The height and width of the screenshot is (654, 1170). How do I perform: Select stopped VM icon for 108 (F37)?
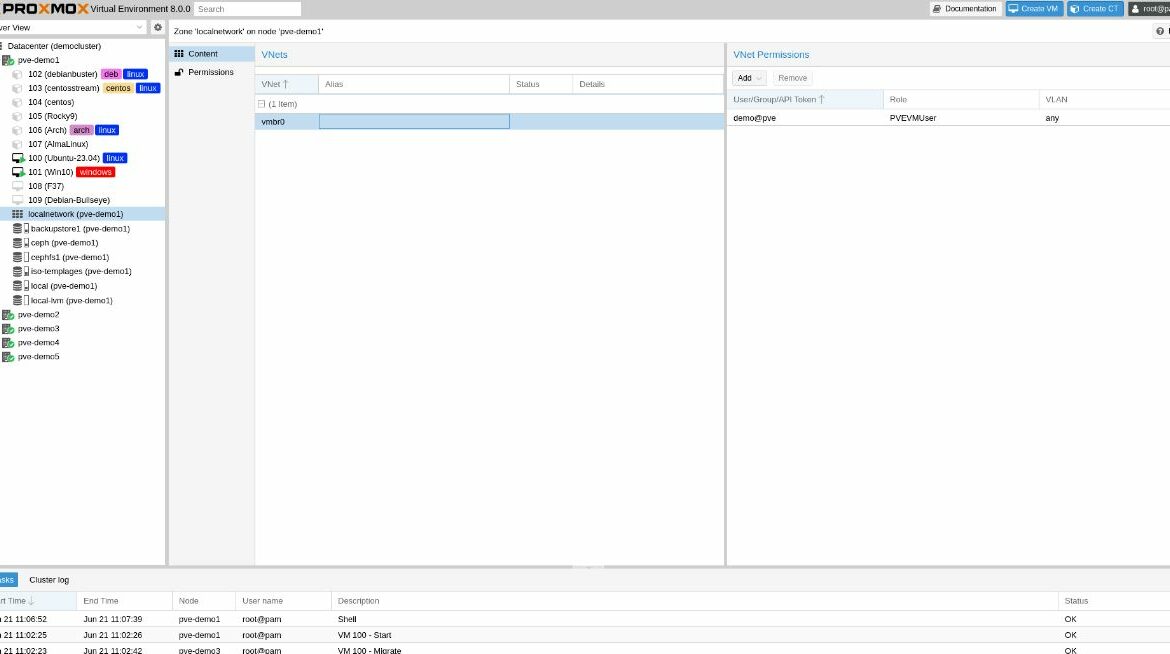[18, 186]
